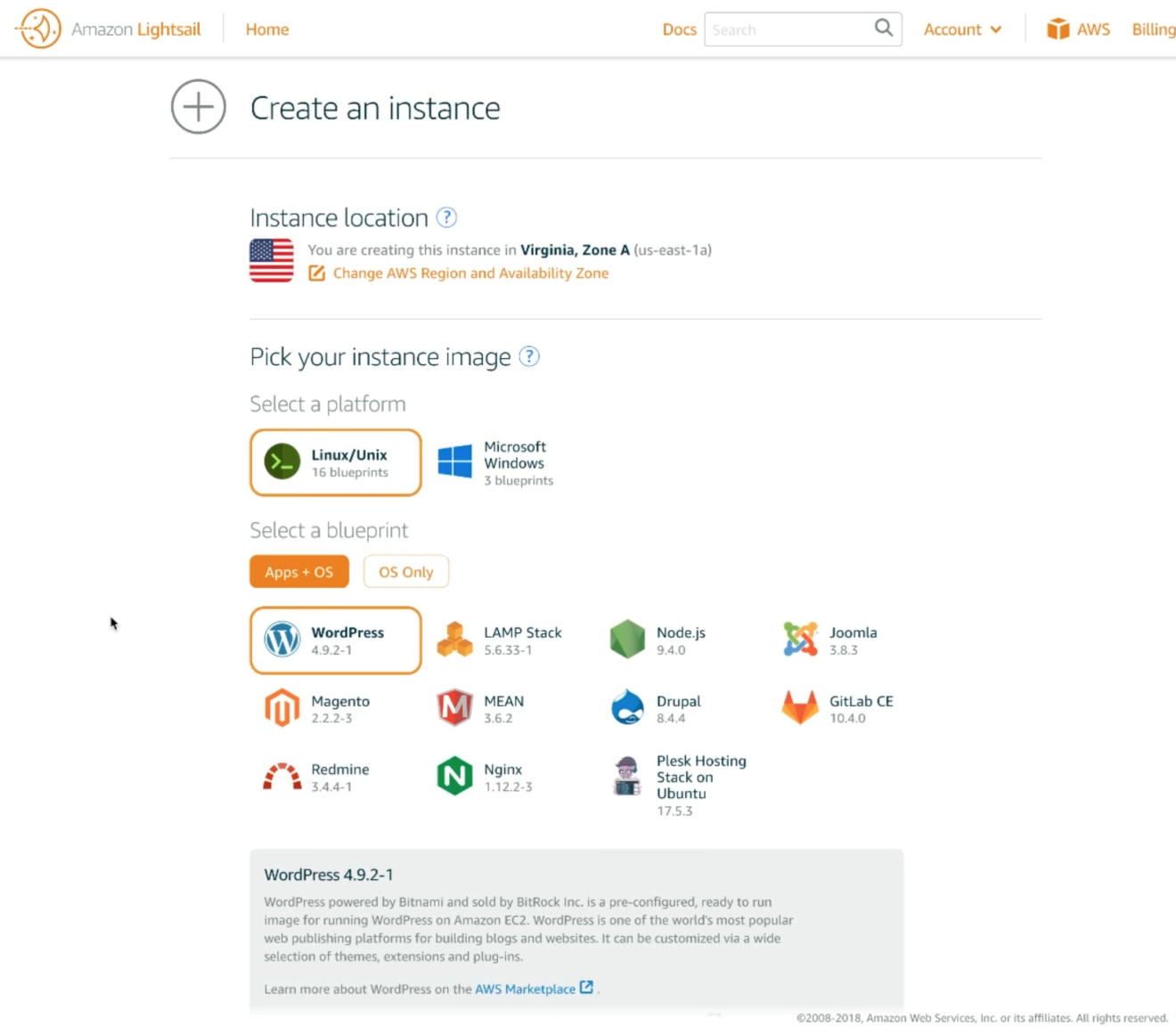Expand the Account dropdown menu
The image size is (1176, 1027).
[963, 29]
